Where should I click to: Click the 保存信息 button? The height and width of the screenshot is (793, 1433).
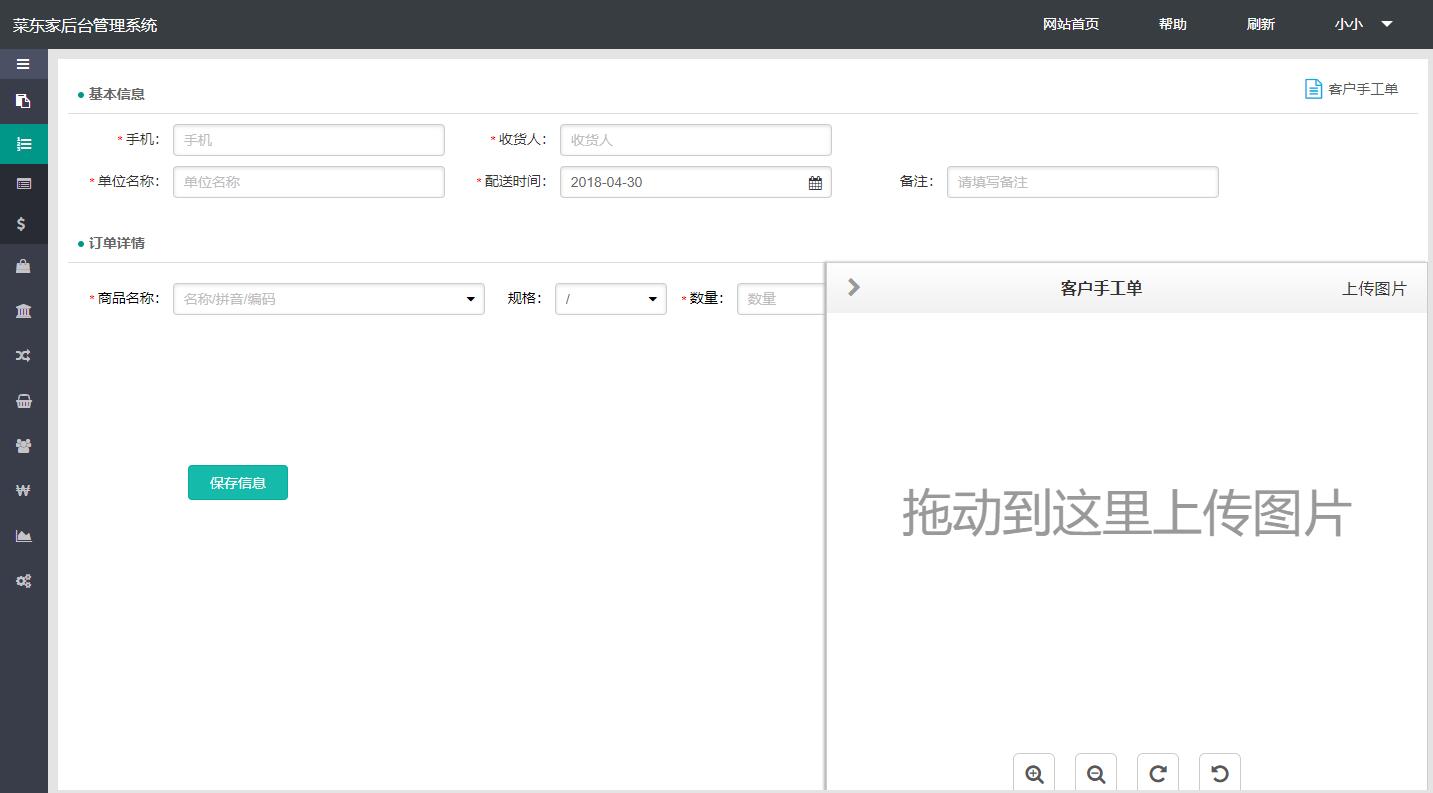[238, 483]
